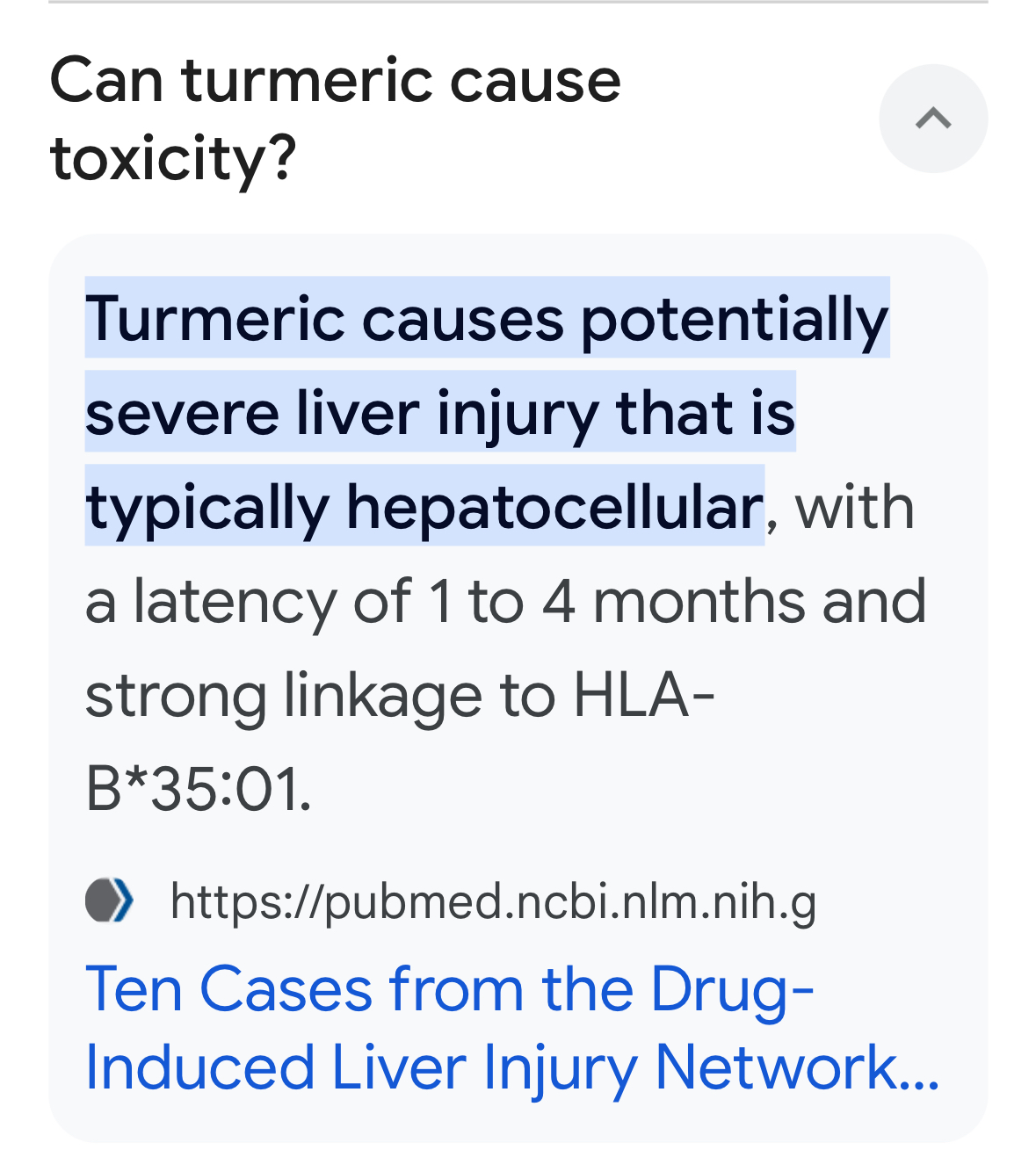Image resolution: width=1036 pixels, height=1150 pixels.
Task: Open the 'Ten Cases from the Drug-' link
Action: 450,989
